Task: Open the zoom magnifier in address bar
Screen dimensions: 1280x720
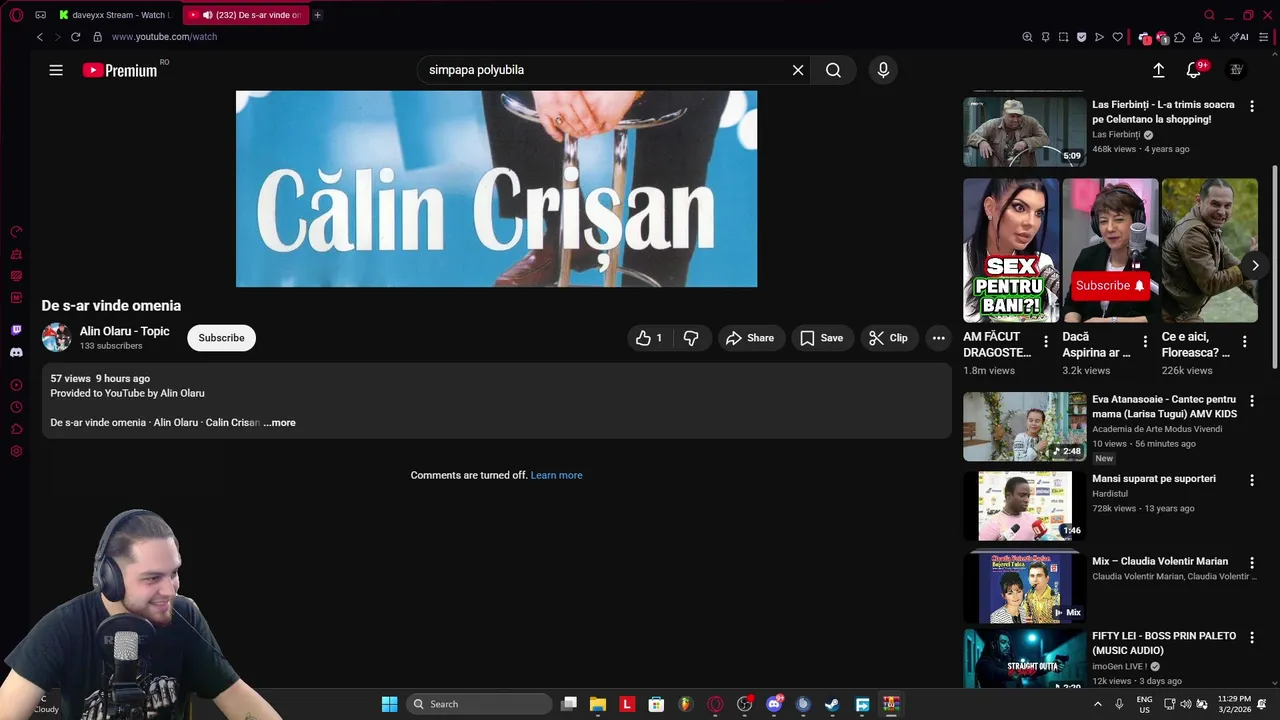Action: [x=1027, y=37]
